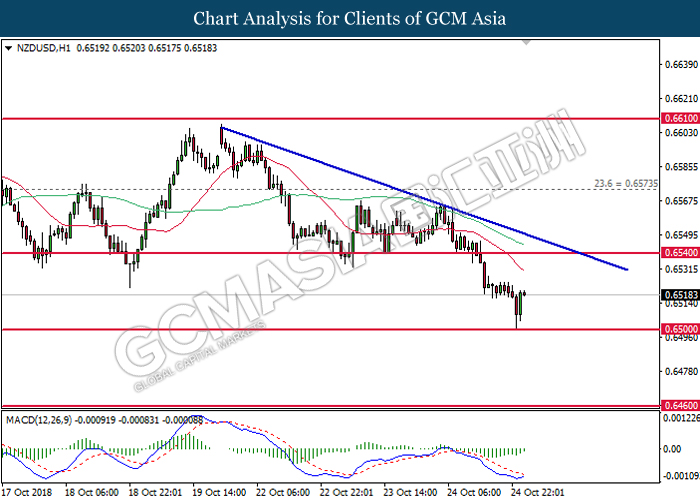Click the 19 Oct 14:00 time axis label
Image resolution: width=700 pixels, height=500 pixels.
tap(219, 492)
